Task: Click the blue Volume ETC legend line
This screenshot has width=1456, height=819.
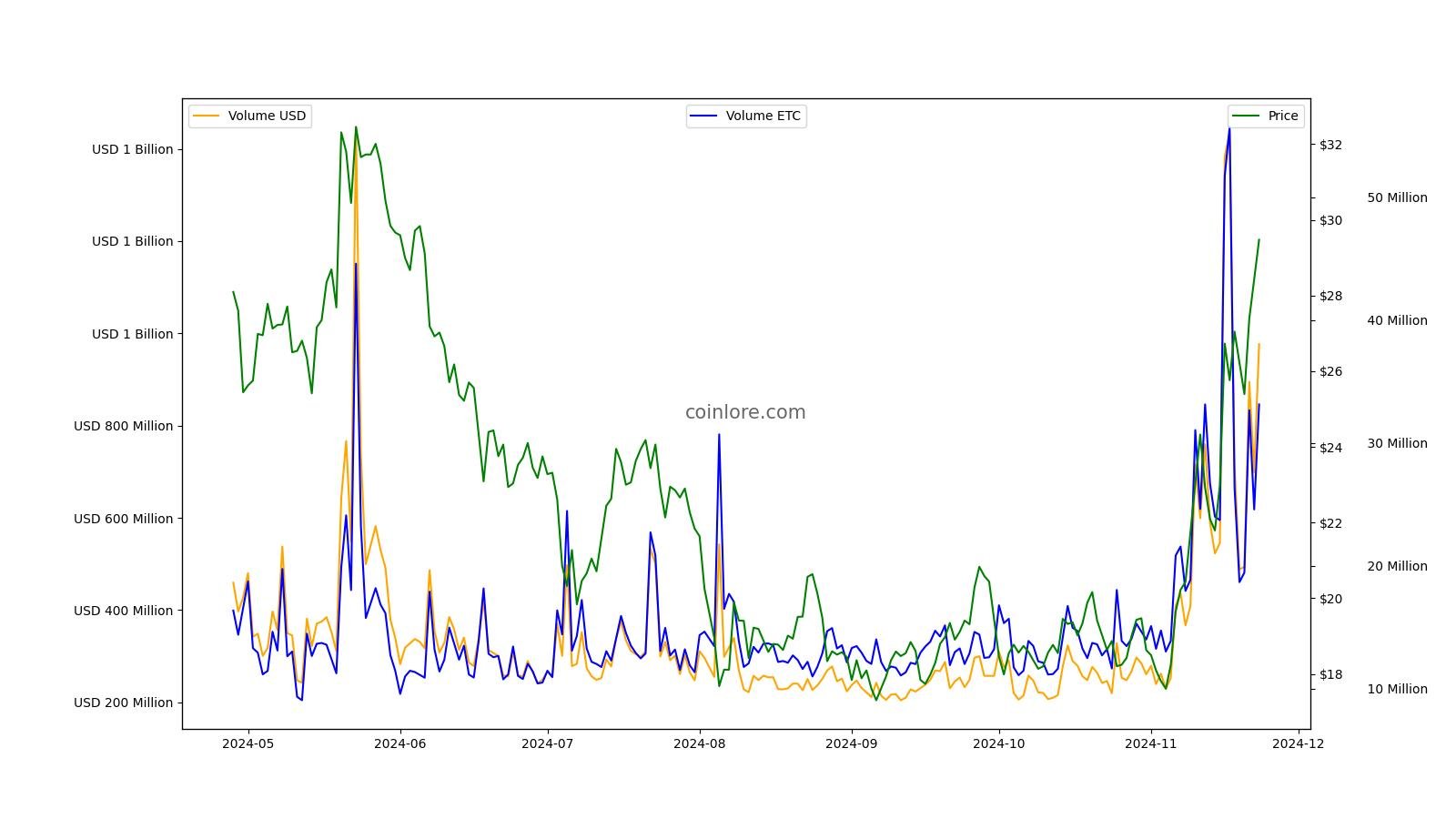Action: coord(704,116)
